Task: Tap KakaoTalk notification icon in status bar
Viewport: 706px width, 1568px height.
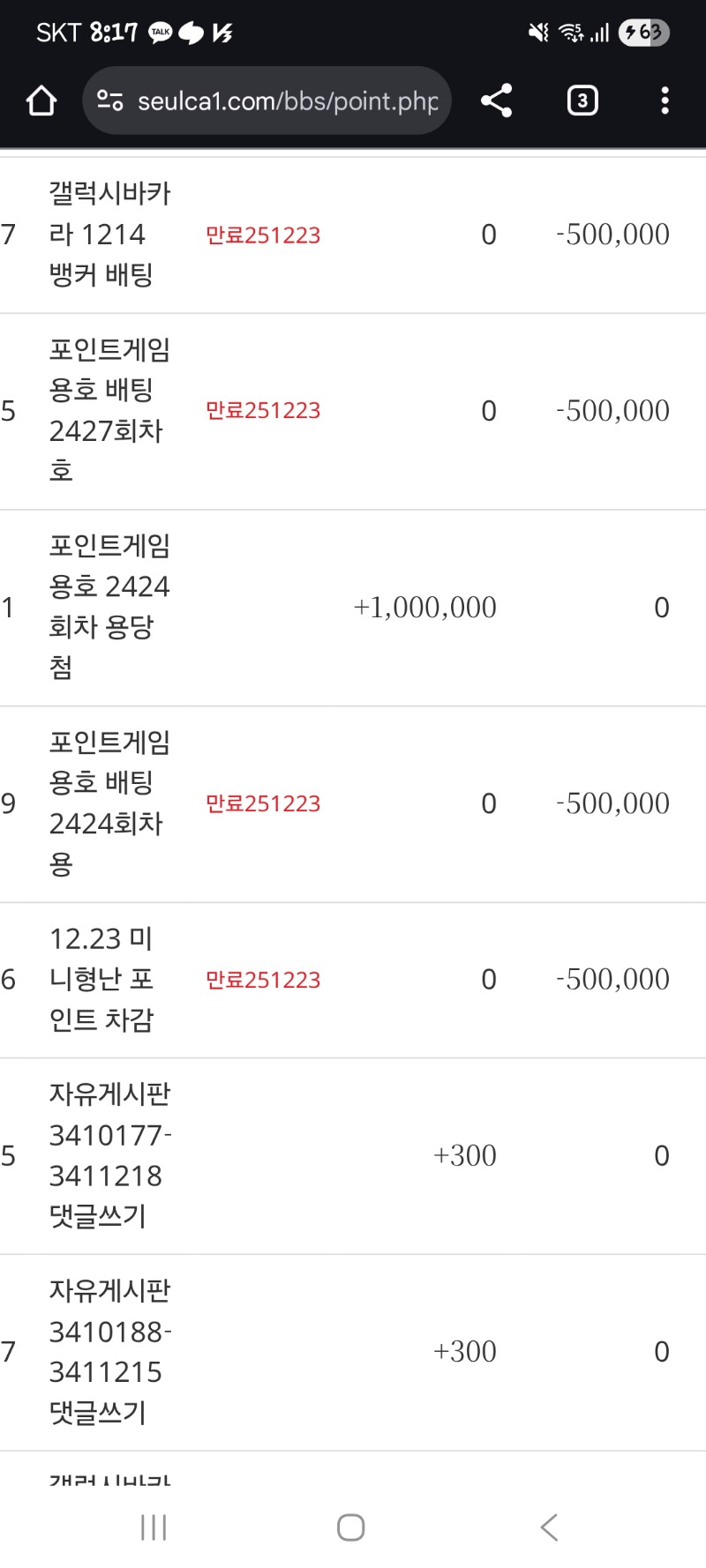Action: coord(160,33)
